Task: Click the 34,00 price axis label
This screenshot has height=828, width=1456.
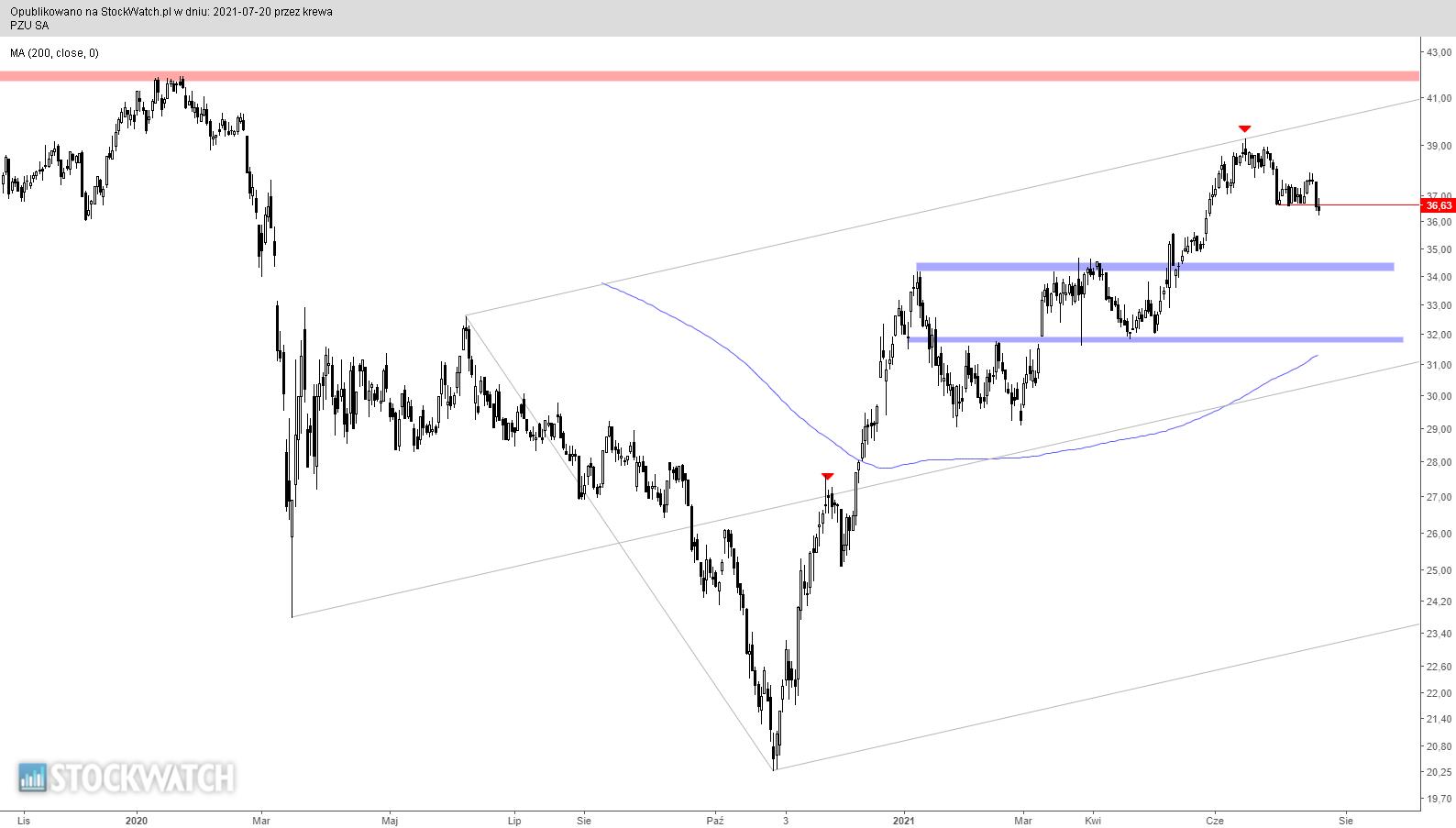Action: point(1439,278)
